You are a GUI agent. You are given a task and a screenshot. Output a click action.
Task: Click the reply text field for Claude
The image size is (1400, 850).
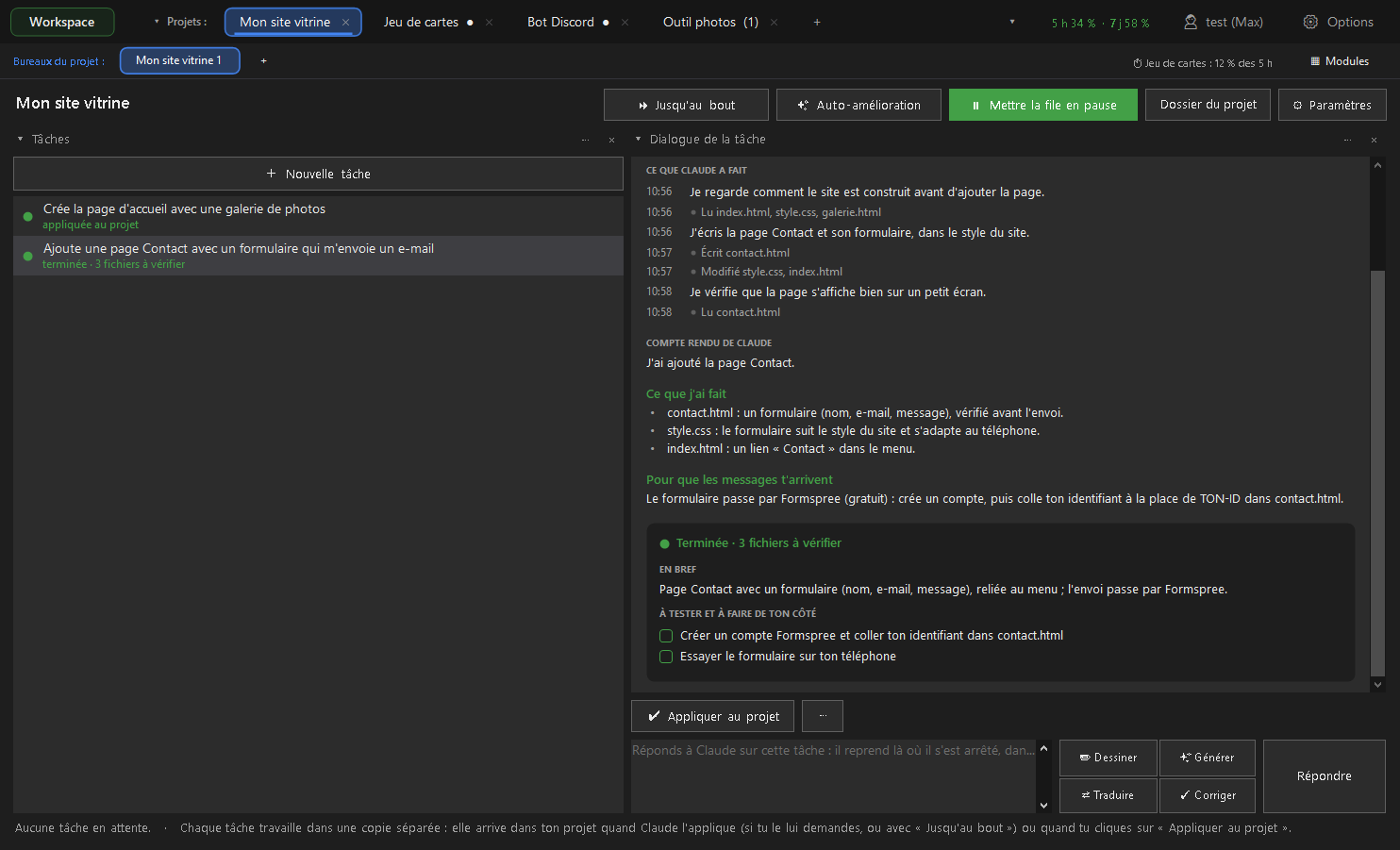(x=833, y=776)
